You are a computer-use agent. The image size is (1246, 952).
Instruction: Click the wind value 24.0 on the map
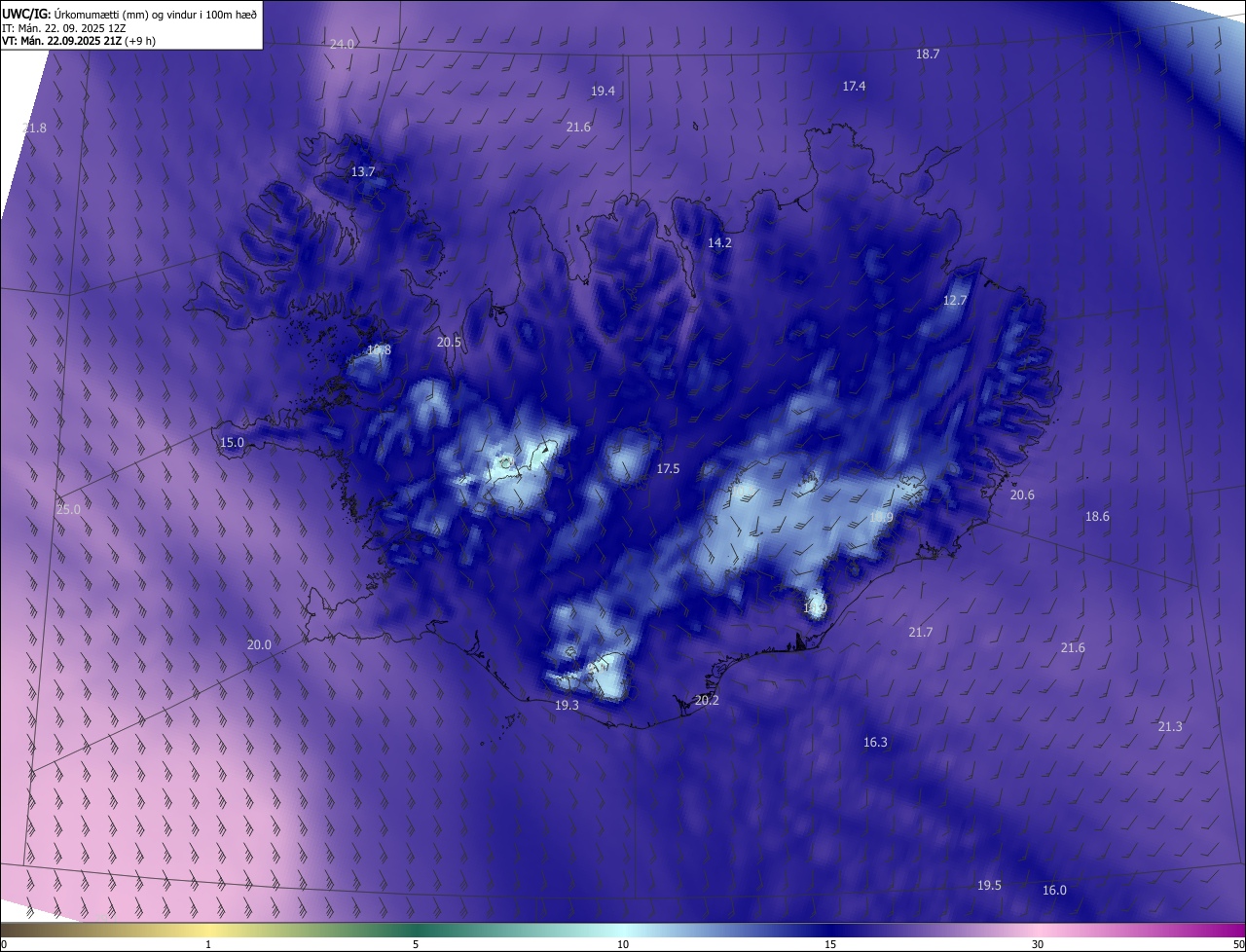tap(343, 45)
